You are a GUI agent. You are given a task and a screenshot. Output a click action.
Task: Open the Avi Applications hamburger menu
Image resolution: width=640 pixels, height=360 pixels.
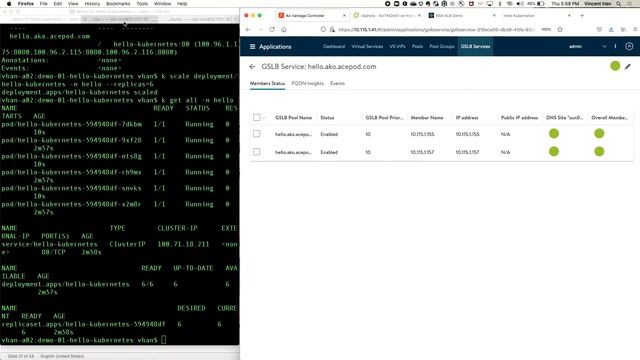coord(252,47)
